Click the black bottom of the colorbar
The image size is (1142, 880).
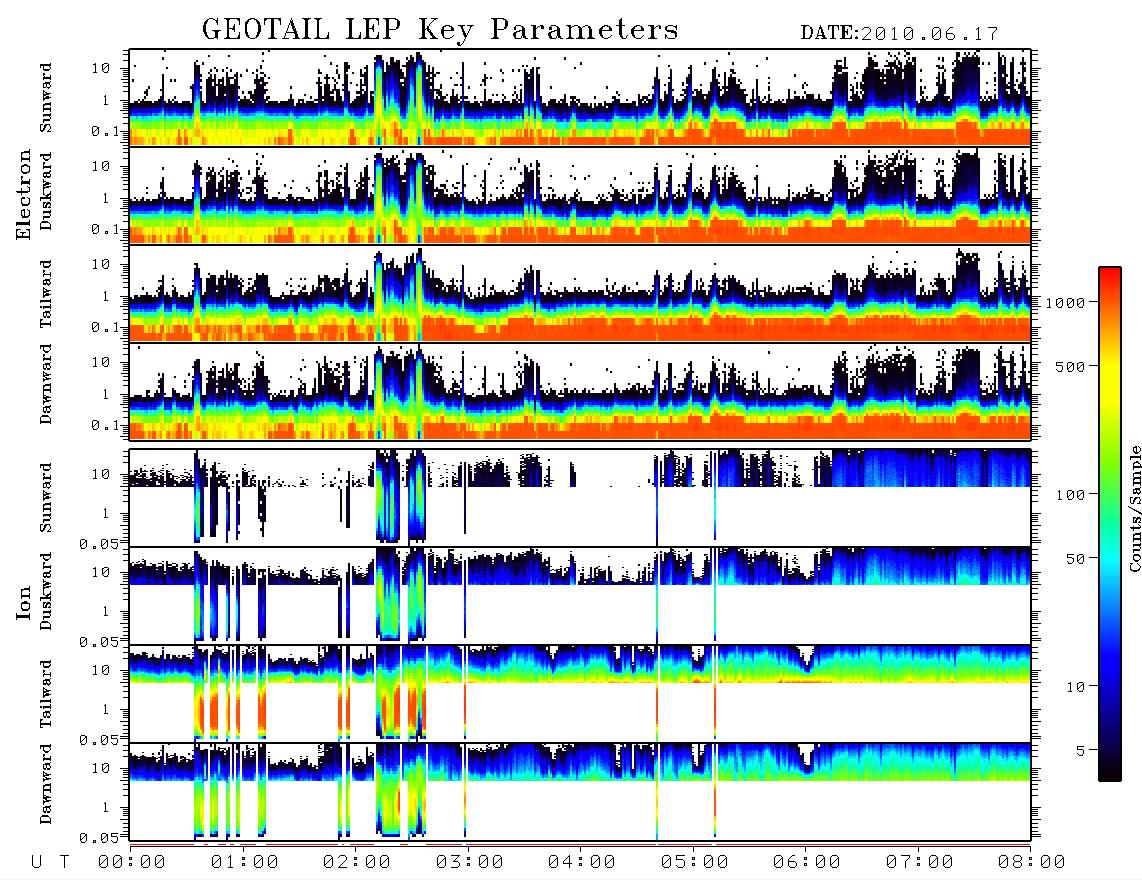coord(1110,772)
